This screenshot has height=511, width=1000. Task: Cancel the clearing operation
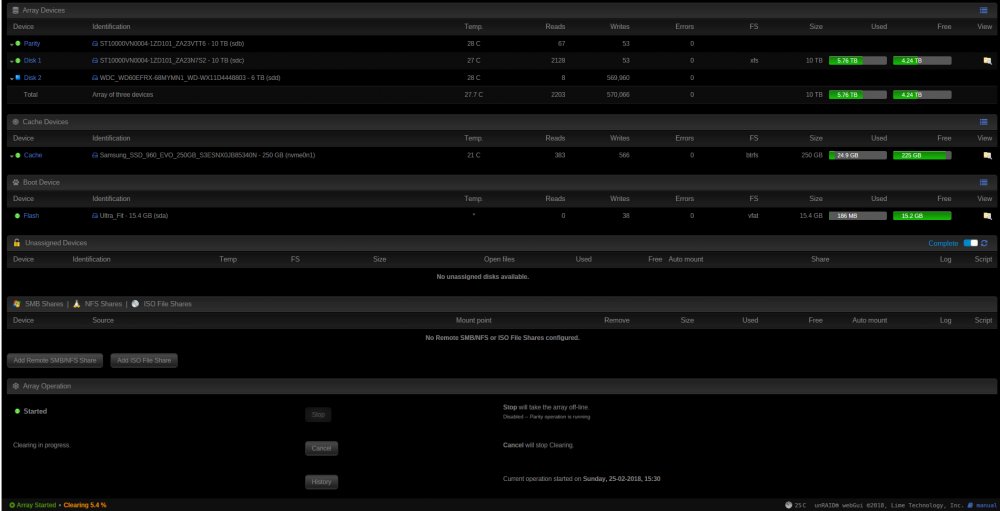click(x=321, y=448)
